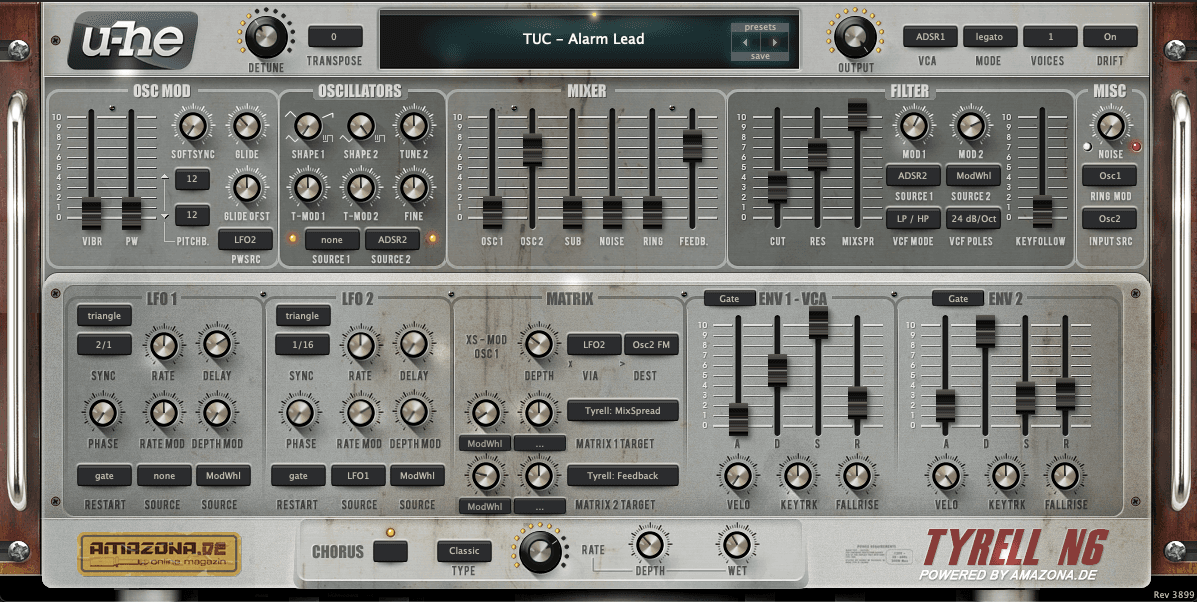Toggle the Drift On switch
Image resolution: width=1197 pixels, height=602 pixels.
click(x=1110, y=37)
